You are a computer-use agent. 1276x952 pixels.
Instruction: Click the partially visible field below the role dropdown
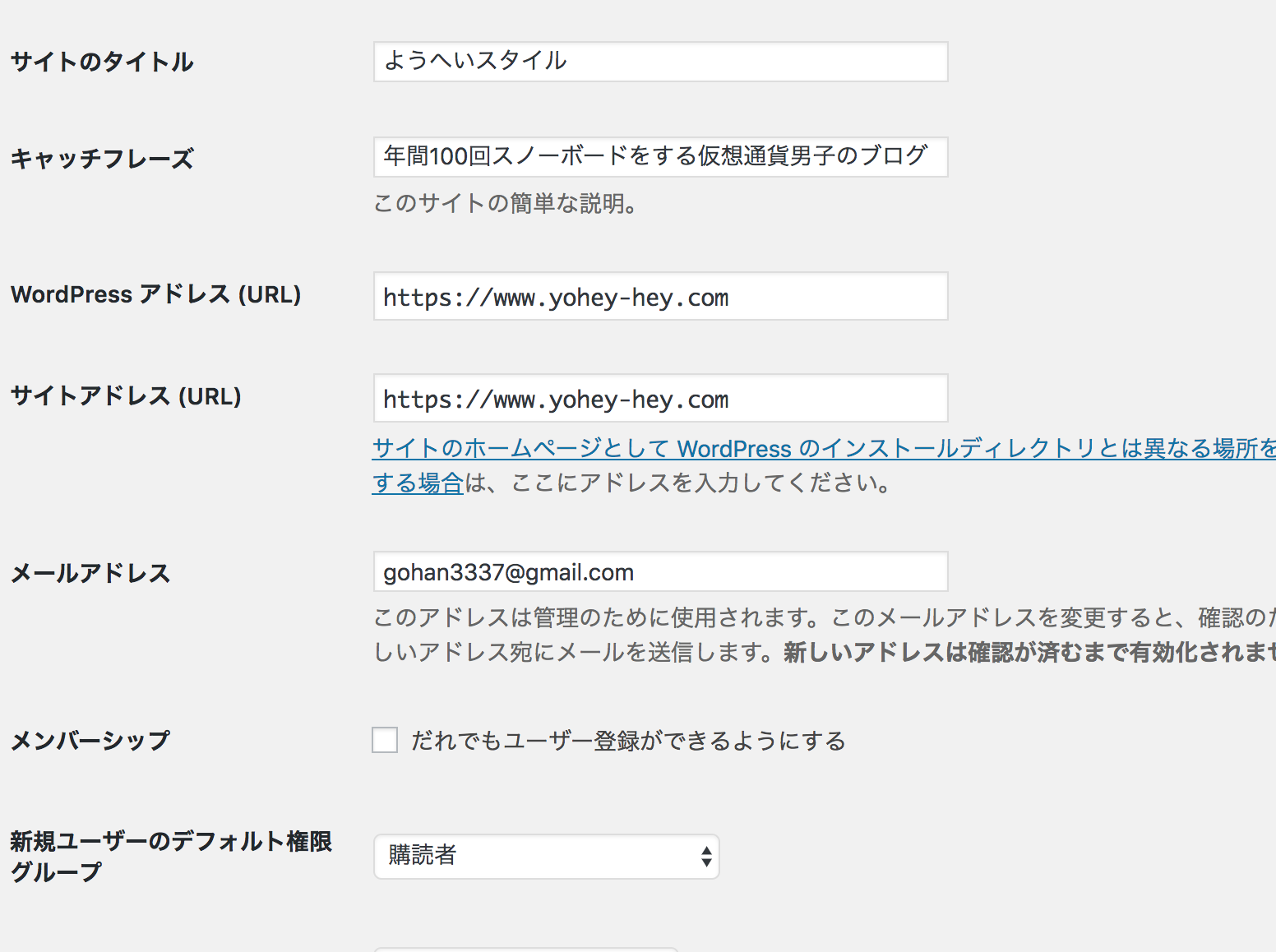point(526,950)
